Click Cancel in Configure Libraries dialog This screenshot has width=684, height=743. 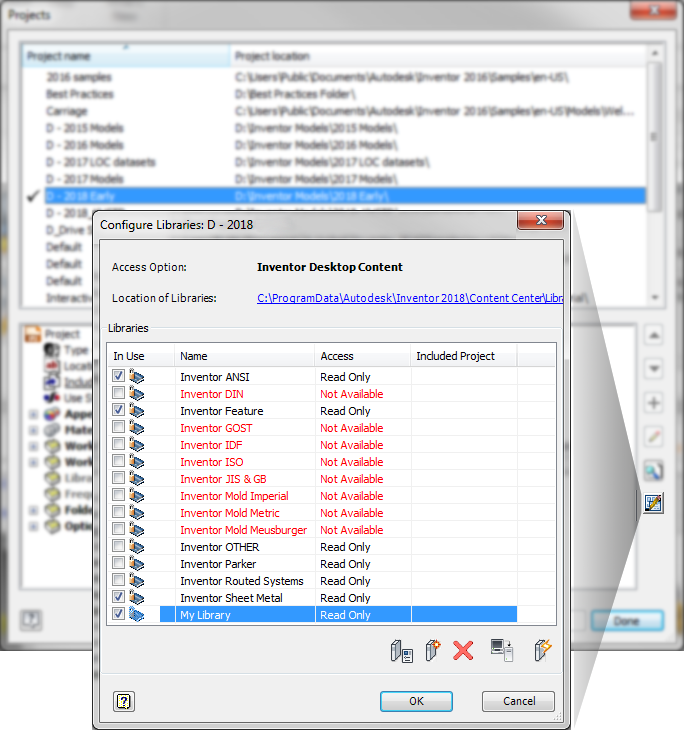[x=518, y=701]
